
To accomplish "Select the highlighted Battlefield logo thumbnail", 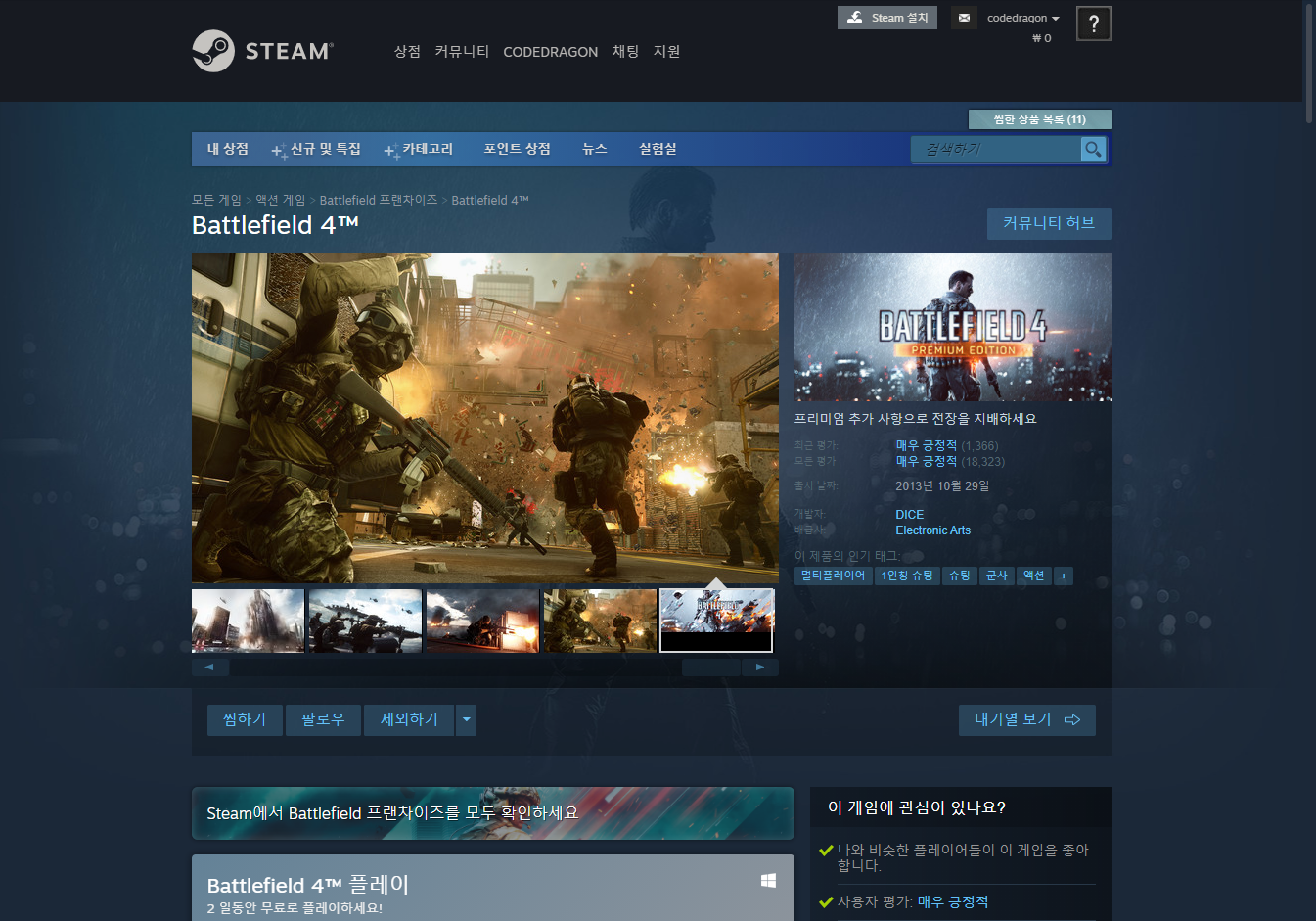I will click(717, 621).
